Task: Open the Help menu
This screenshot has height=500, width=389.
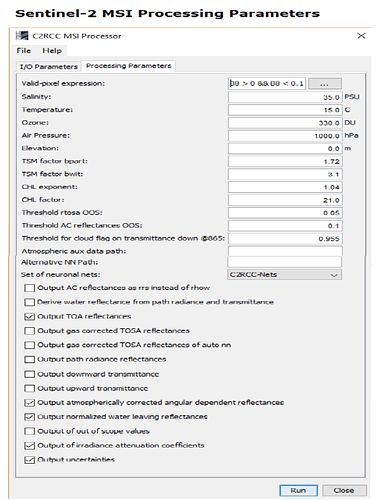Action: point(52,51)
